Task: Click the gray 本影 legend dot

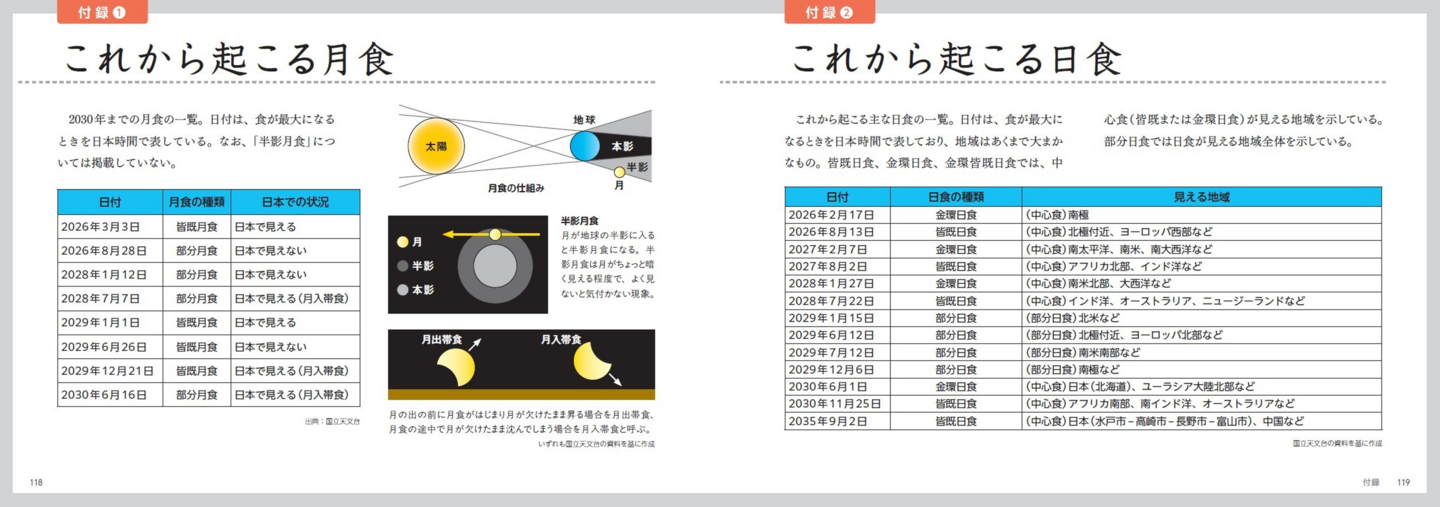Action: click(x=402, y=290)
